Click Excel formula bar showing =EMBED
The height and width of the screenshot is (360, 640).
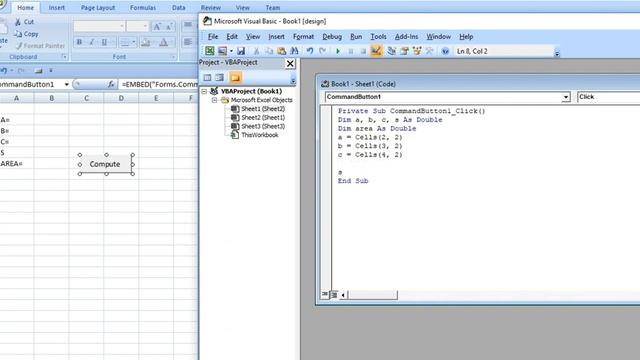[159, 84]
